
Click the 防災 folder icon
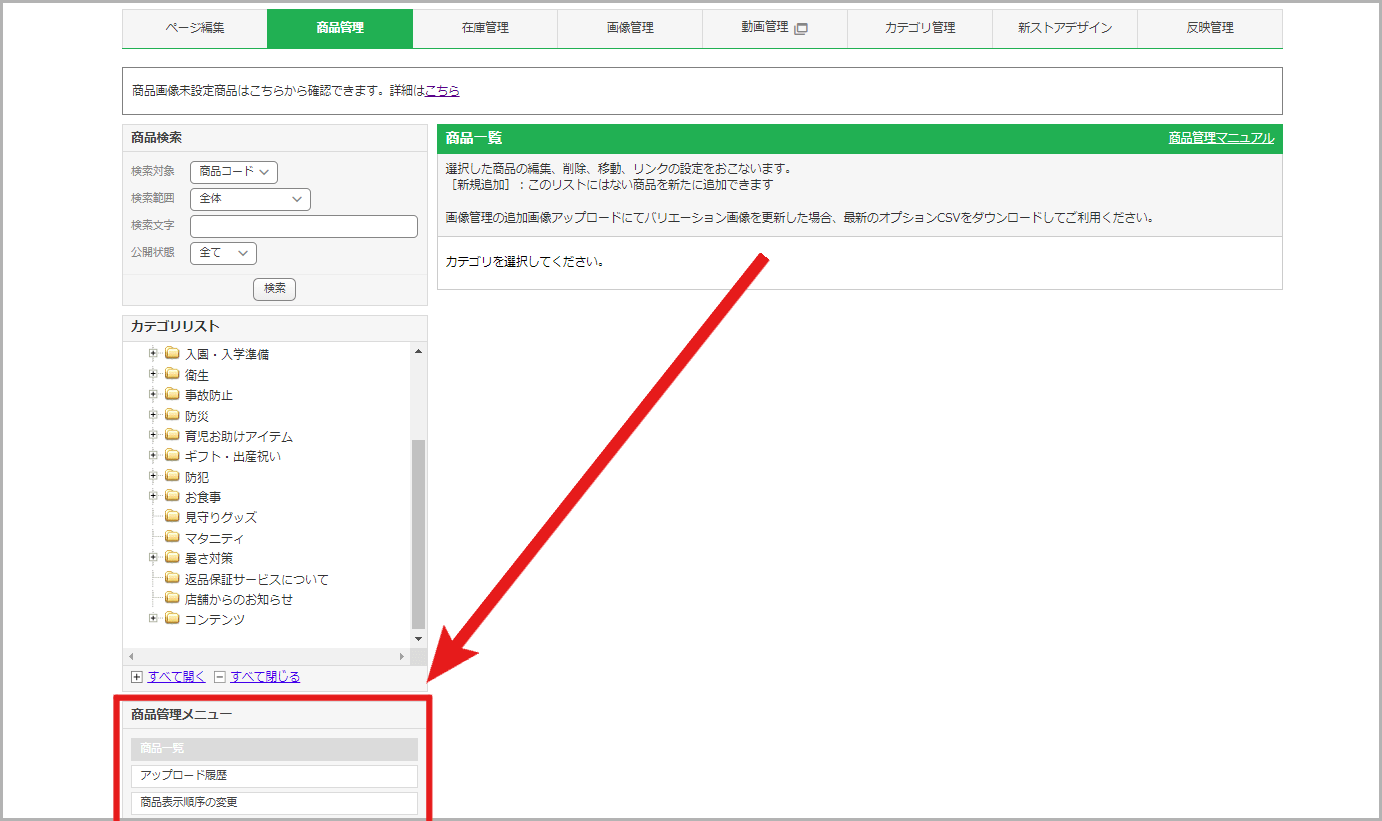(x=172, y=415)
